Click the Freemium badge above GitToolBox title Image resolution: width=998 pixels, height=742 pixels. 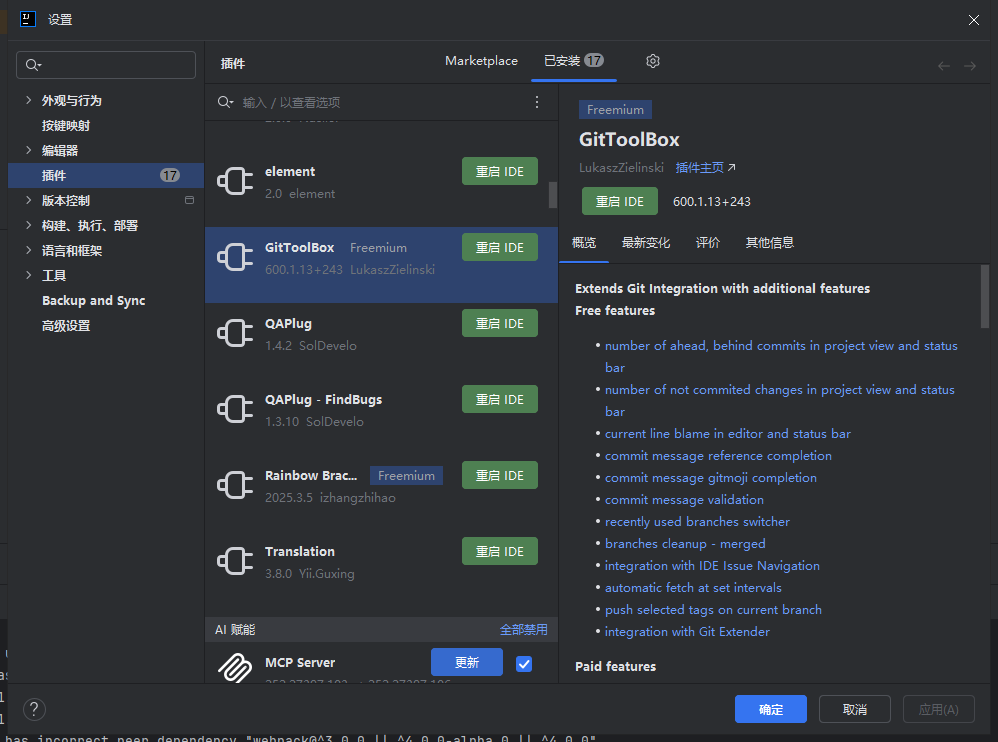pyautogui.click(x=615, y=109)
